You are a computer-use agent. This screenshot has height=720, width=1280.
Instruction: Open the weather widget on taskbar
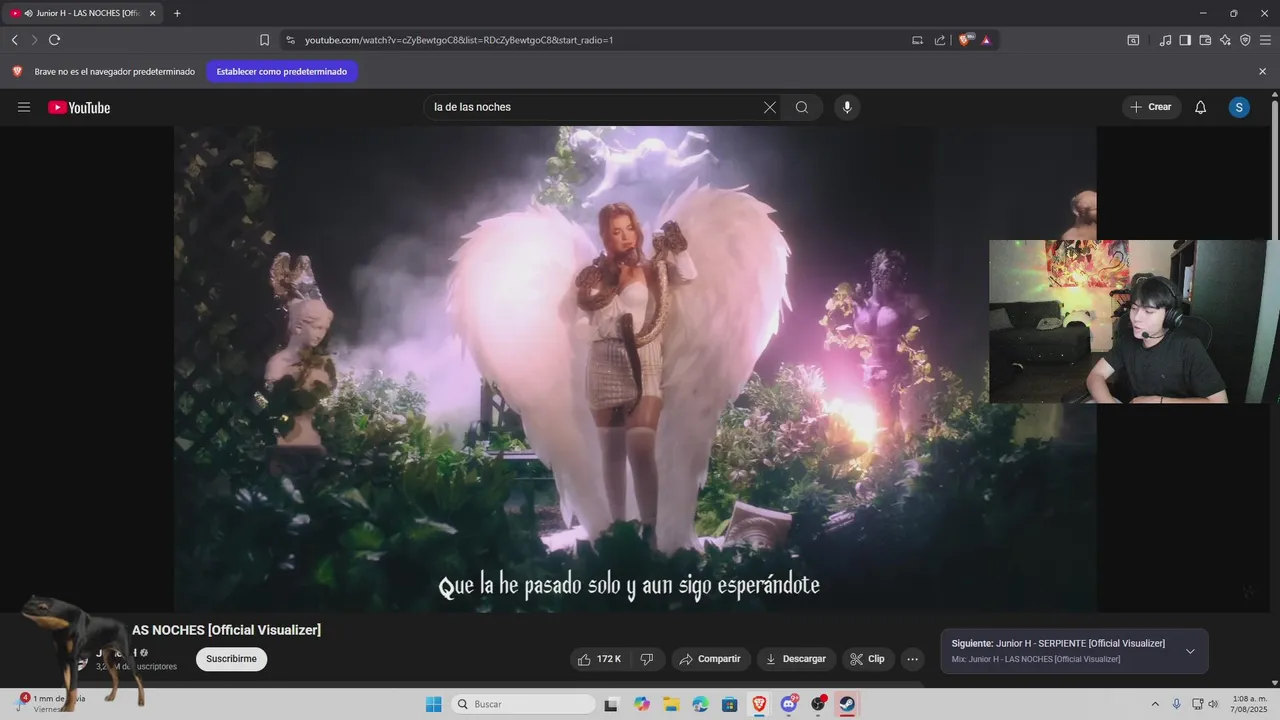pyautogui.click(x=52, y=703)
